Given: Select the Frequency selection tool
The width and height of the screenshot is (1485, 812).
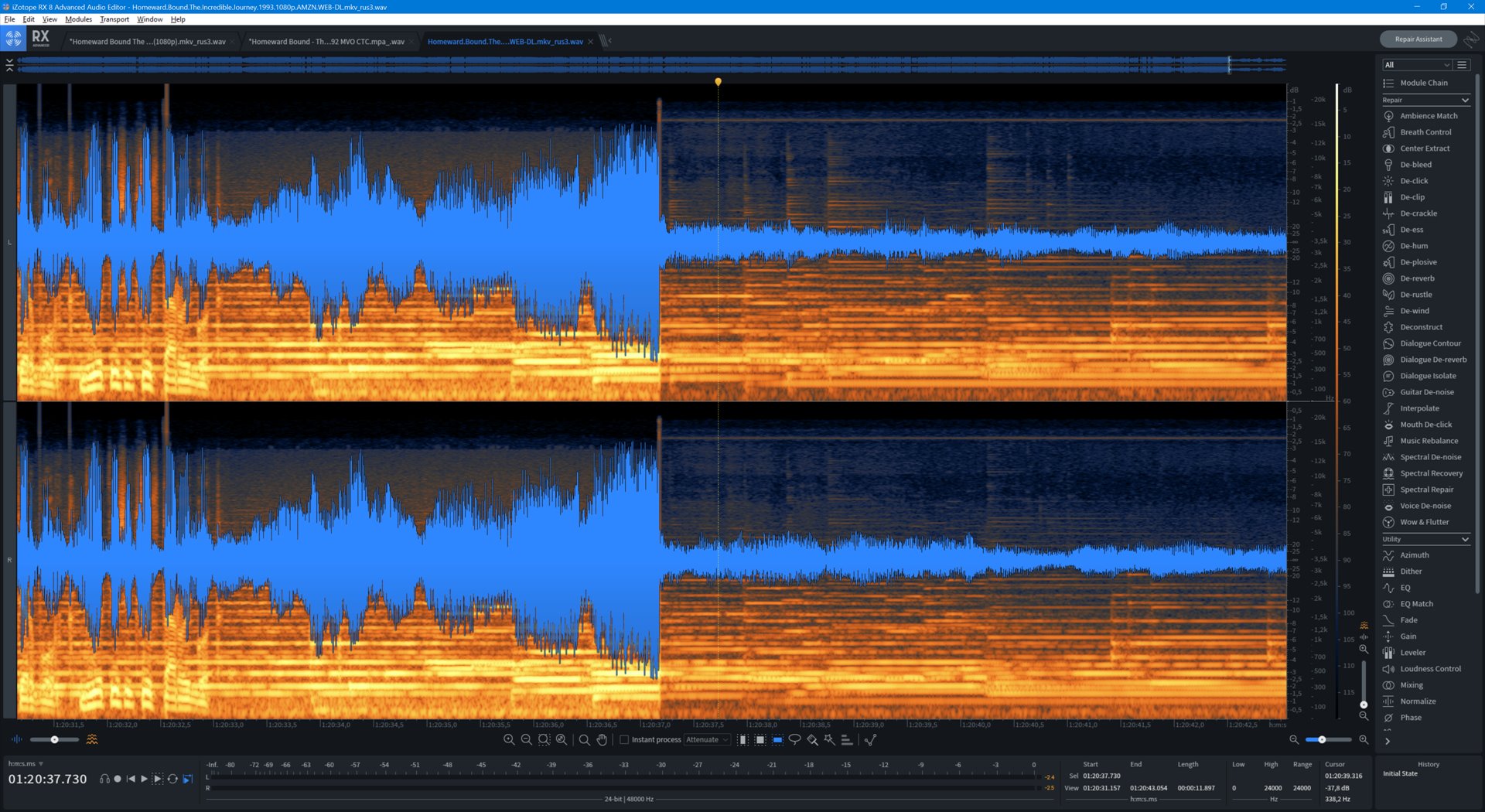Looking at the screenshot, I should [x=777, y=740].
